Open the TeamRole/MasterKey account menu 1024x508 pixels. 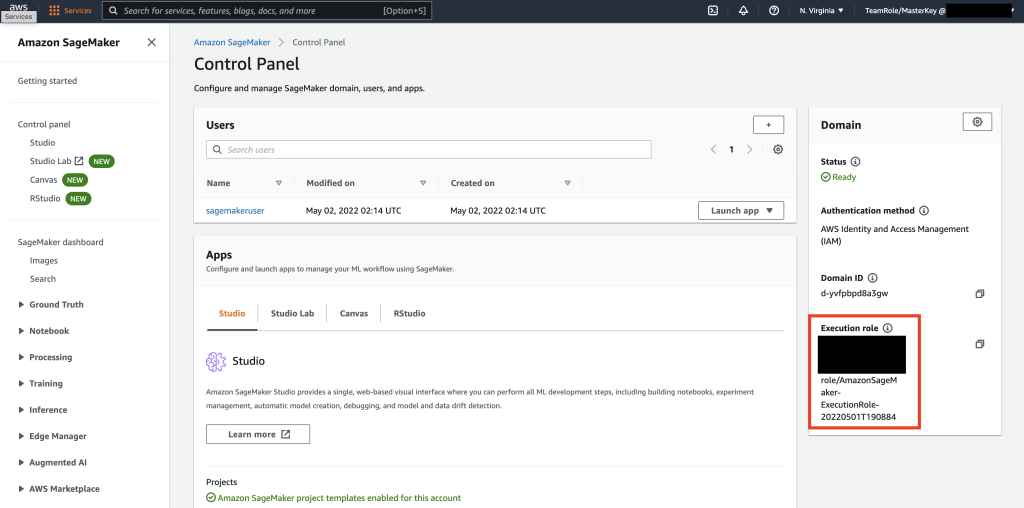938,10
